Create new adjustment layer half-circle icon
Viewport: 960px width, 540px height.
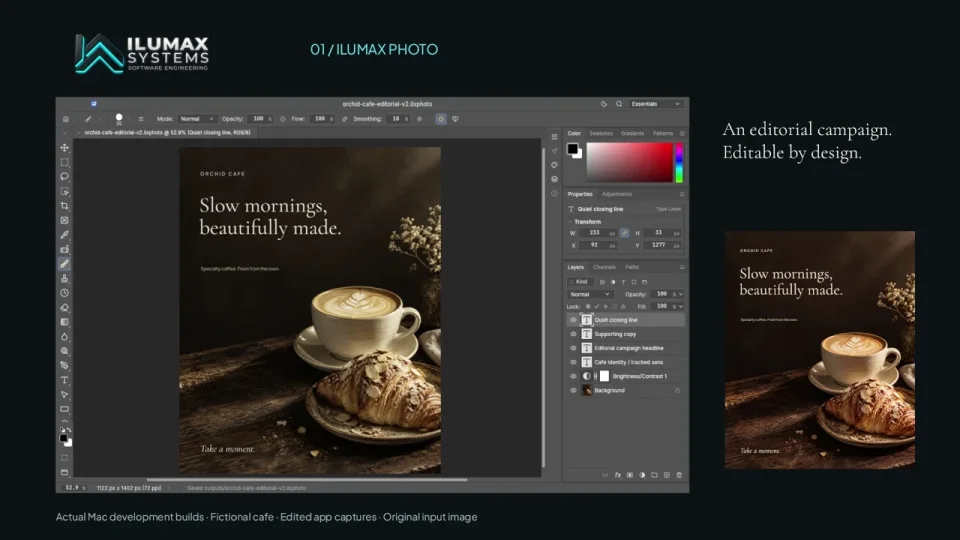click(x=642, y=475)
